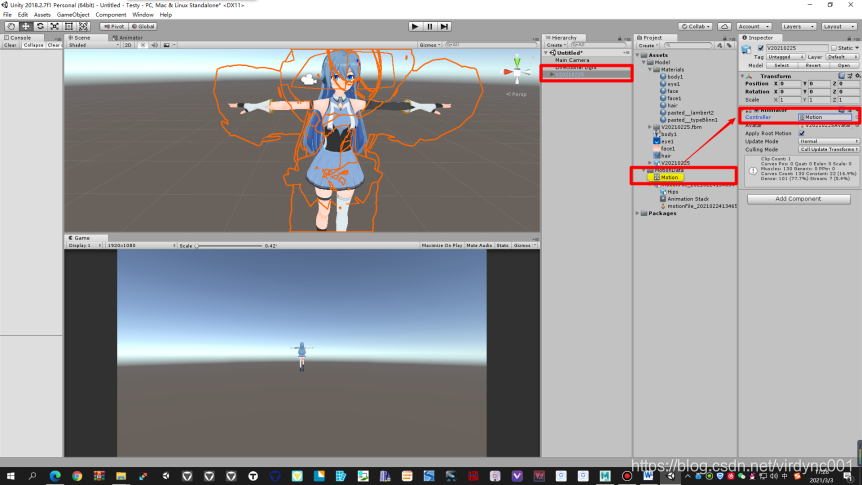The image size is (862, 485).
Task: Click the Pause button
Action: (430, 26)
